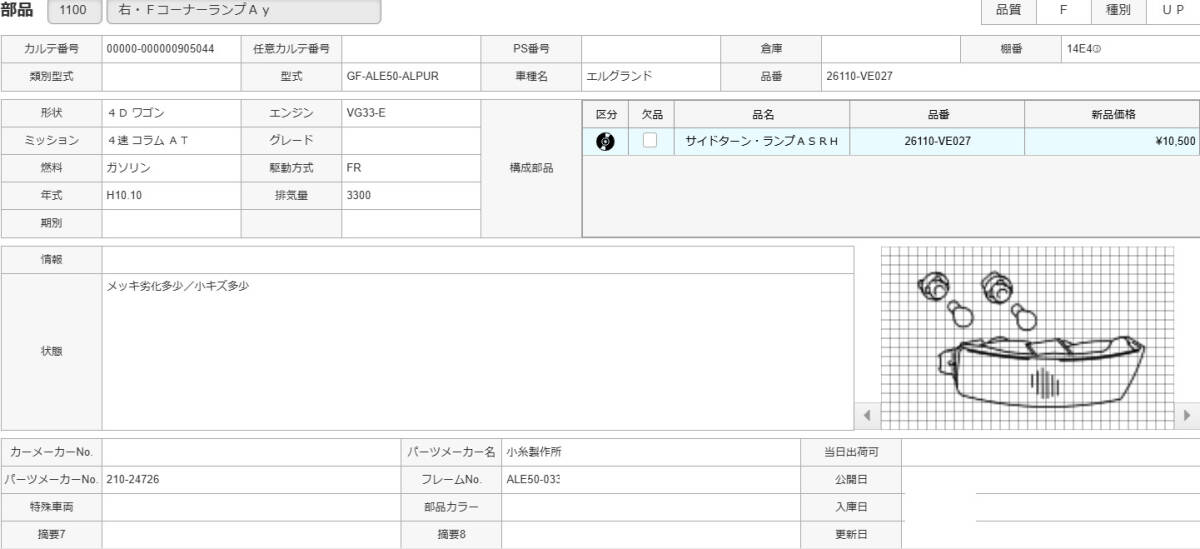Click the グレード field
The image size is (1200, 549).
point(411,141)
